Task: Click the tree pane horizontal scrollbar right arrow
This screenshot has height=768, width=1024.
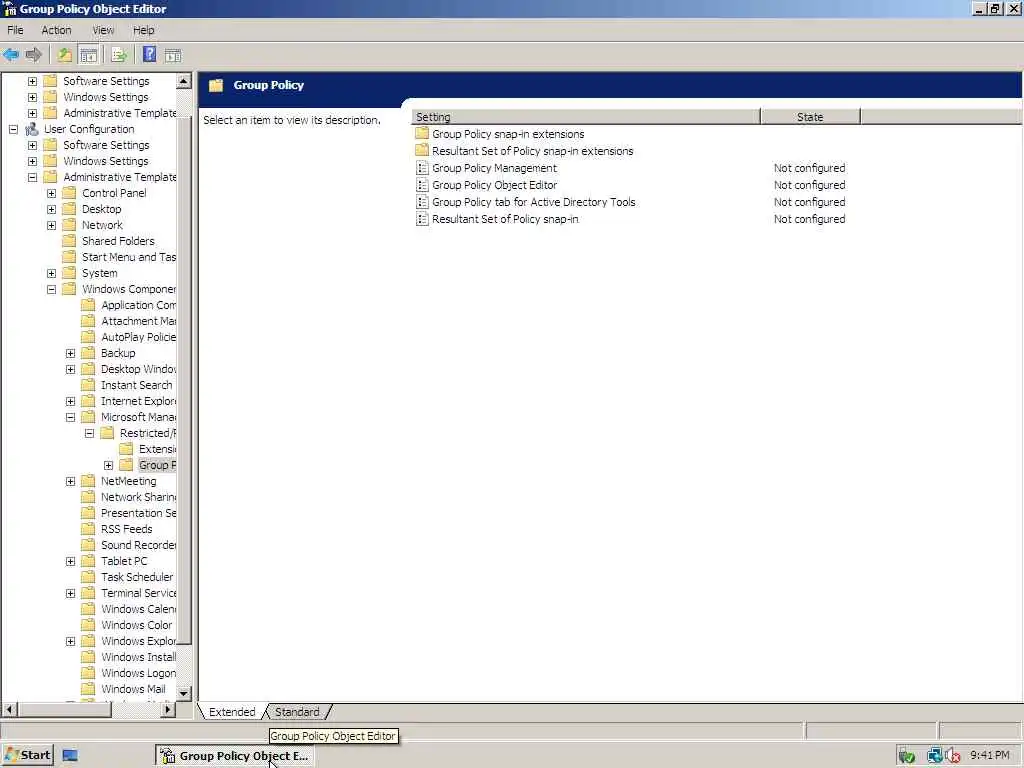Action: pyautogui.click(x=168, y=709)
